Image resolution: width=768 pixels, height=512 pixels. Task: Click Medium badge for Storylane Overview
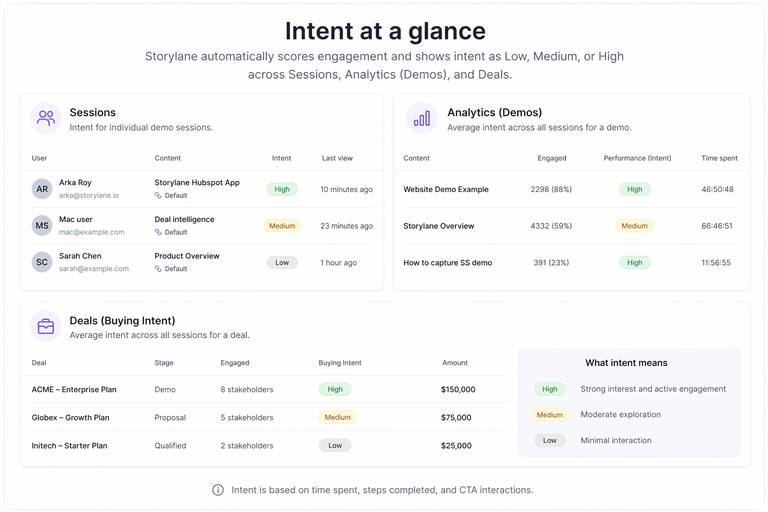pyautogui.click(x=635, y=226)
